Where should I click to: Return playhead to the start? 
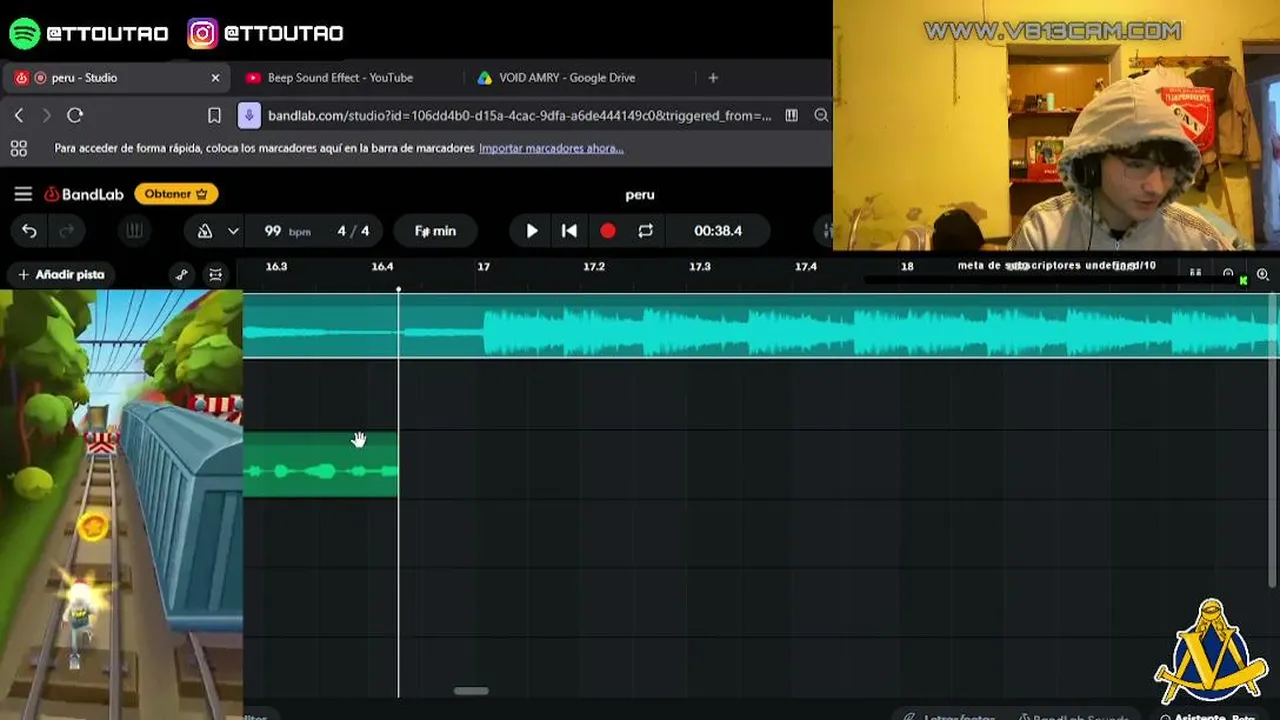569,231
